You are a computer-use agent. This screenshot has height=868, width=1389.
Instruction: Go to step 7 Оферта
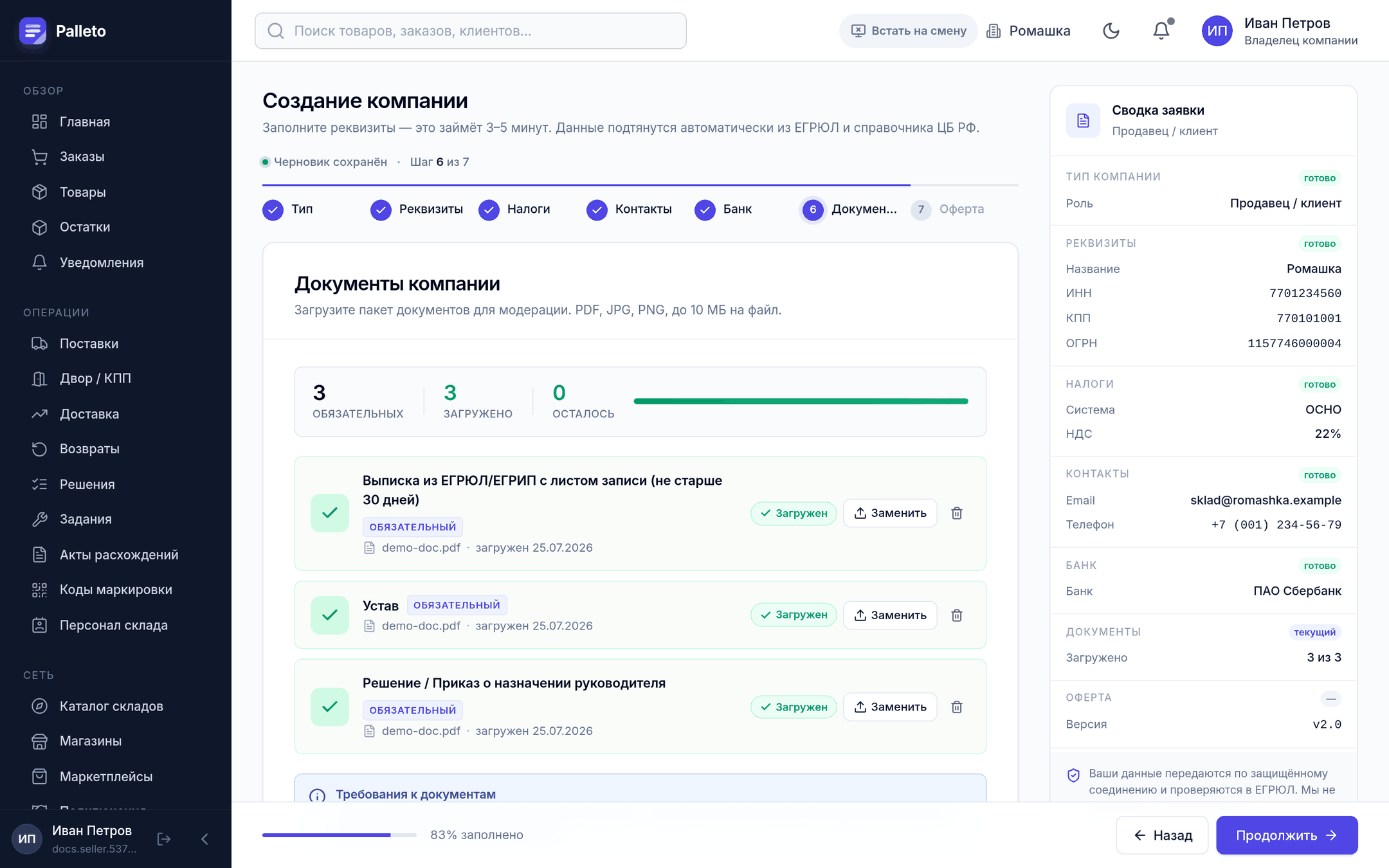tap(948, 210)
